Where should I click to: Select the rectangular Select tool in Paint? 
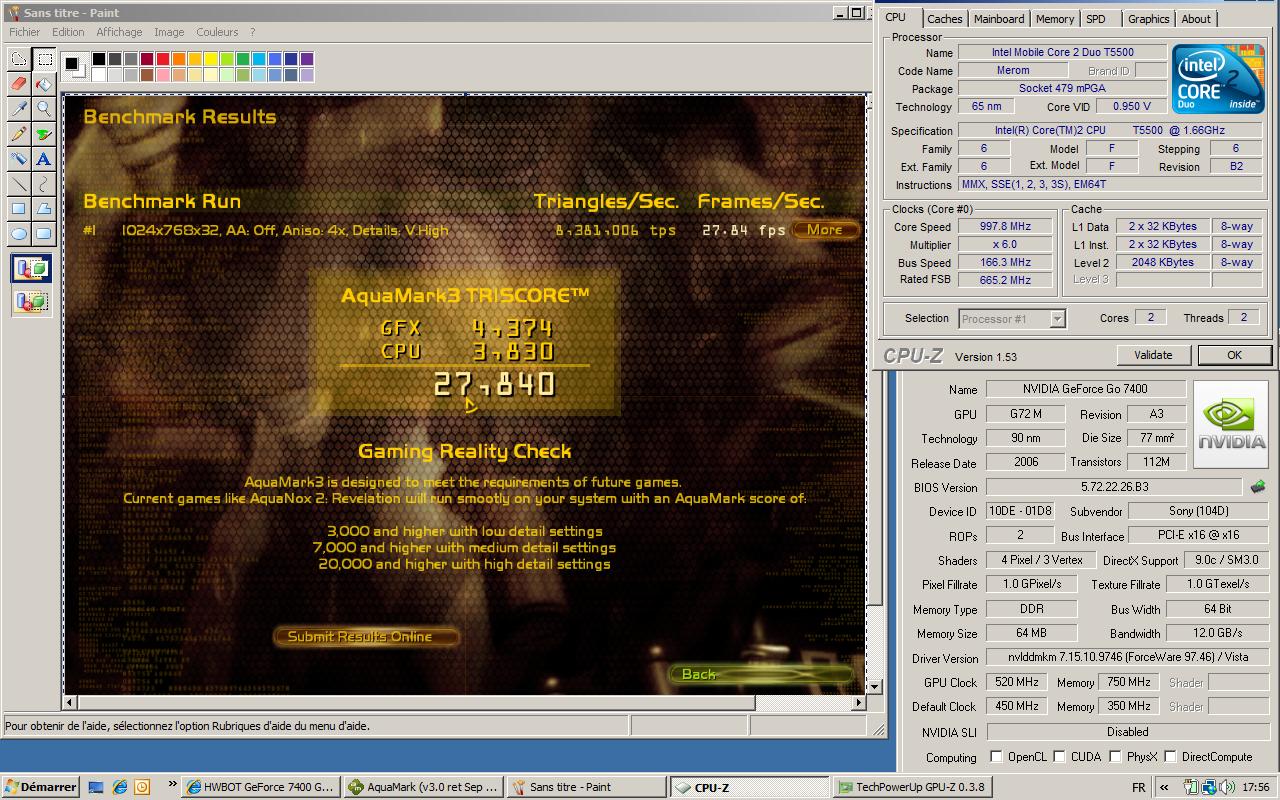[x=44, y=59]
